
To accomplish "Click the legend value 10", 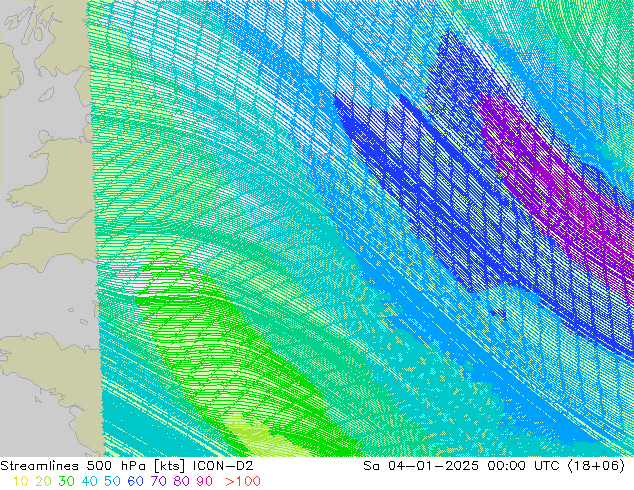I will 20,481.
